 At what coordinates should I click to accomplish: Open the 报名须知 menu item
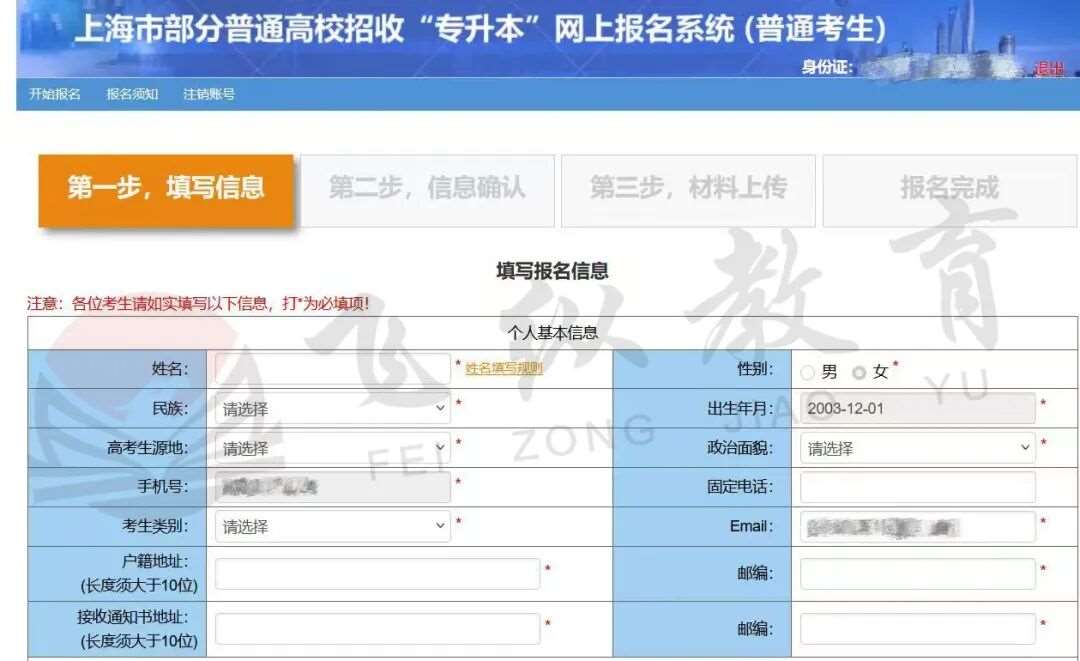(x=132, y=94)
